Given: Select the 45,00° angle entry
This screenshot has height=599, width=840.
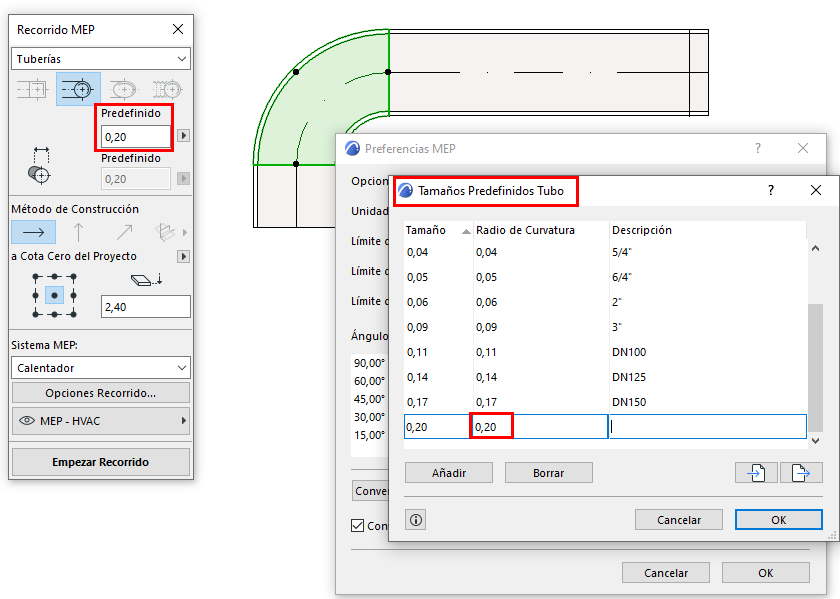Looking at the screenshot, I should [369, 399].
